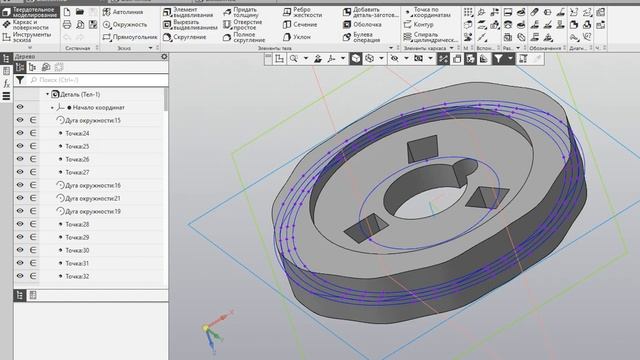Image resolution: width=640 pixels, height=360 pixels.
Task: Add a Ребро жесткости rib
Action: coord(302,12)
